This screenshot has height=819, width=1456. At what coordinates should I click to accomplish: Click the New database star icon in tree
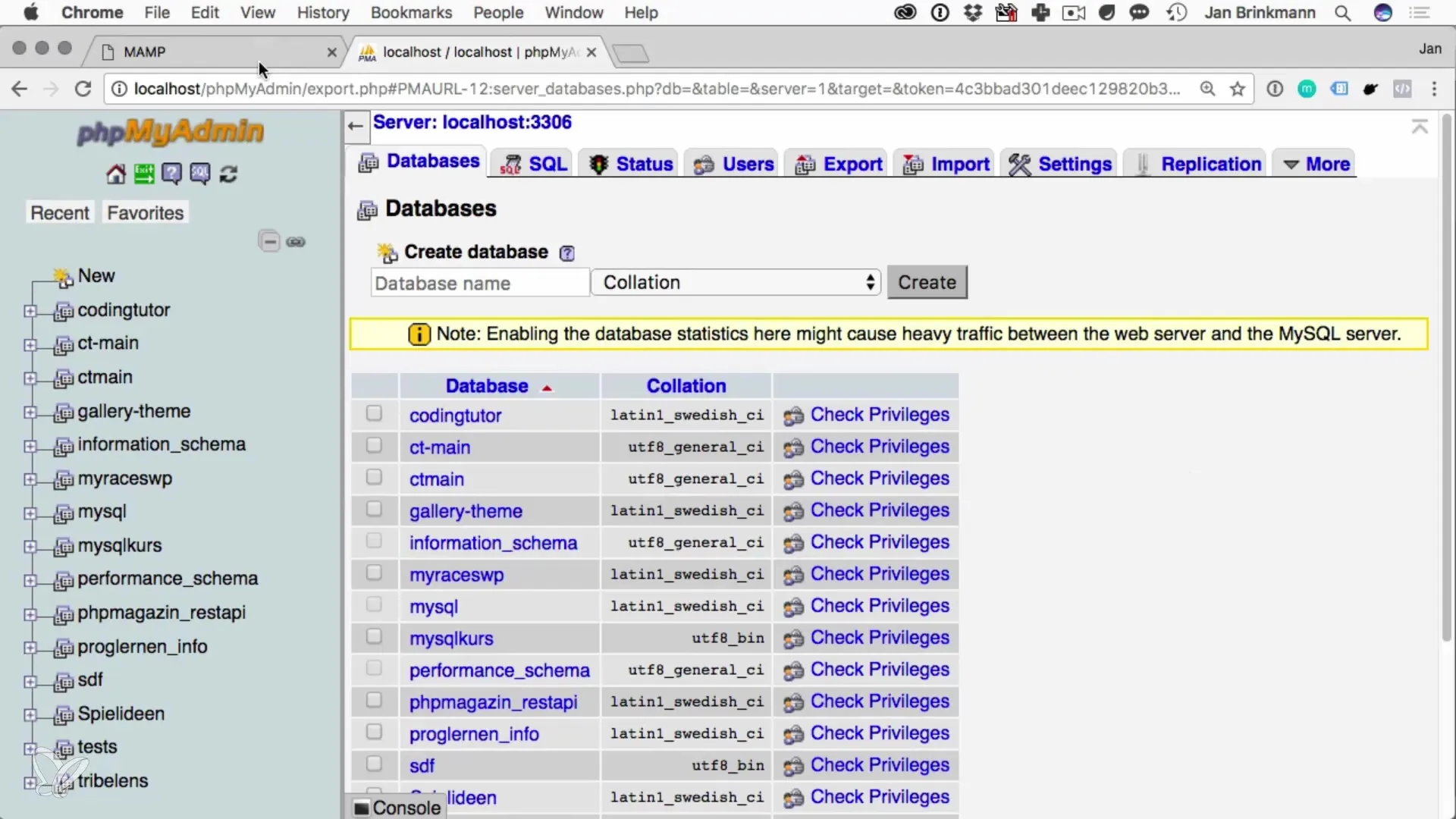[64, 278]
